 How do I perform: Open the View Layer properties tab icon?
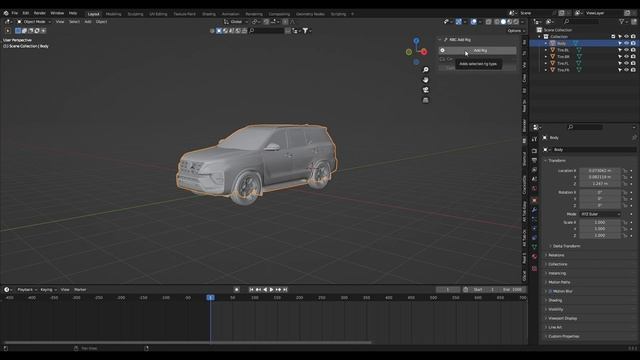[x=534, y=170]
